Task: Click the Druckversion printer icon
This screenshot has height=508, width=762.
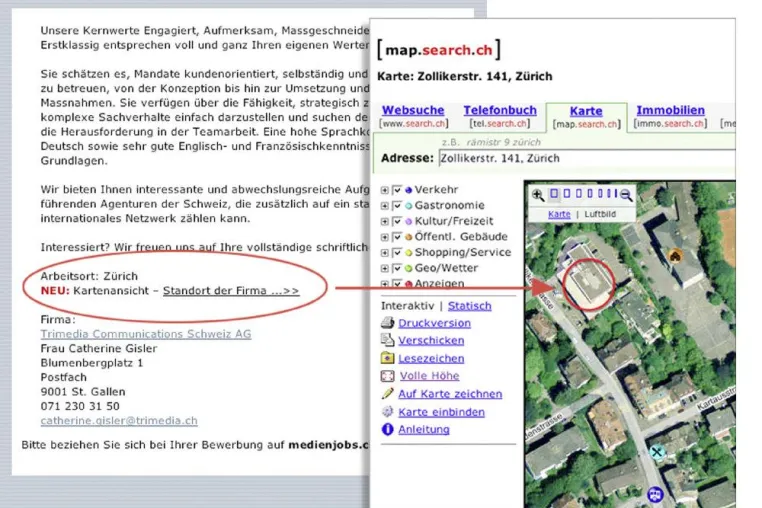Action: pyautogui.click(x=387, y=322)
